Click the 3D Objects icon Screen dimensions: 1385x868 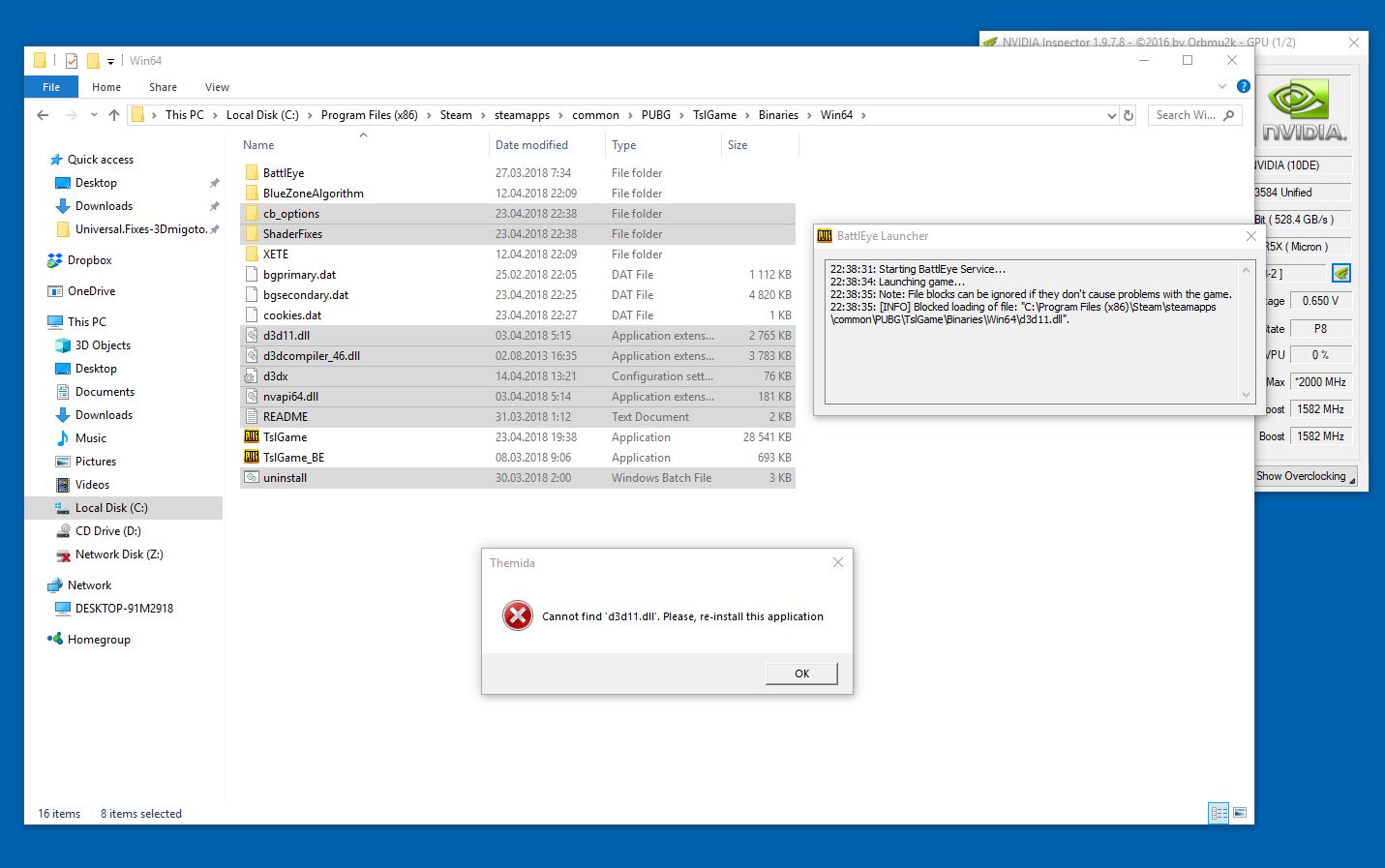(63, 345)
